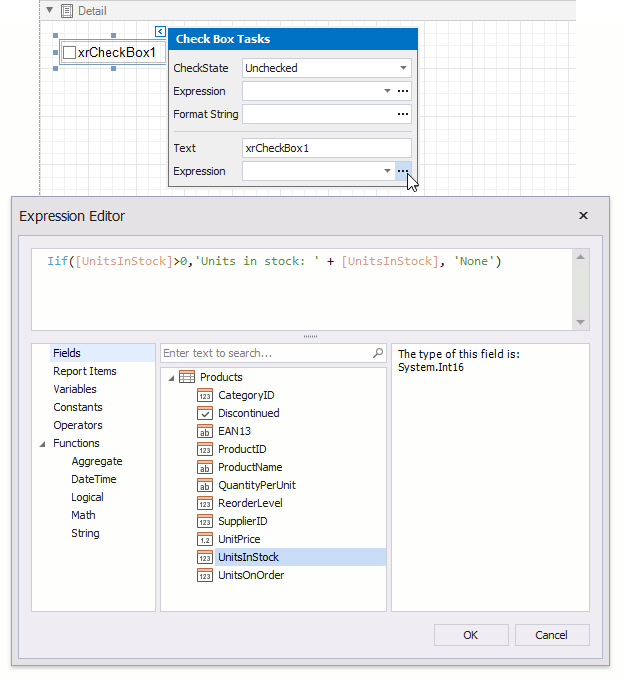Click the CategoryID numeric field icon

(205, 395)
